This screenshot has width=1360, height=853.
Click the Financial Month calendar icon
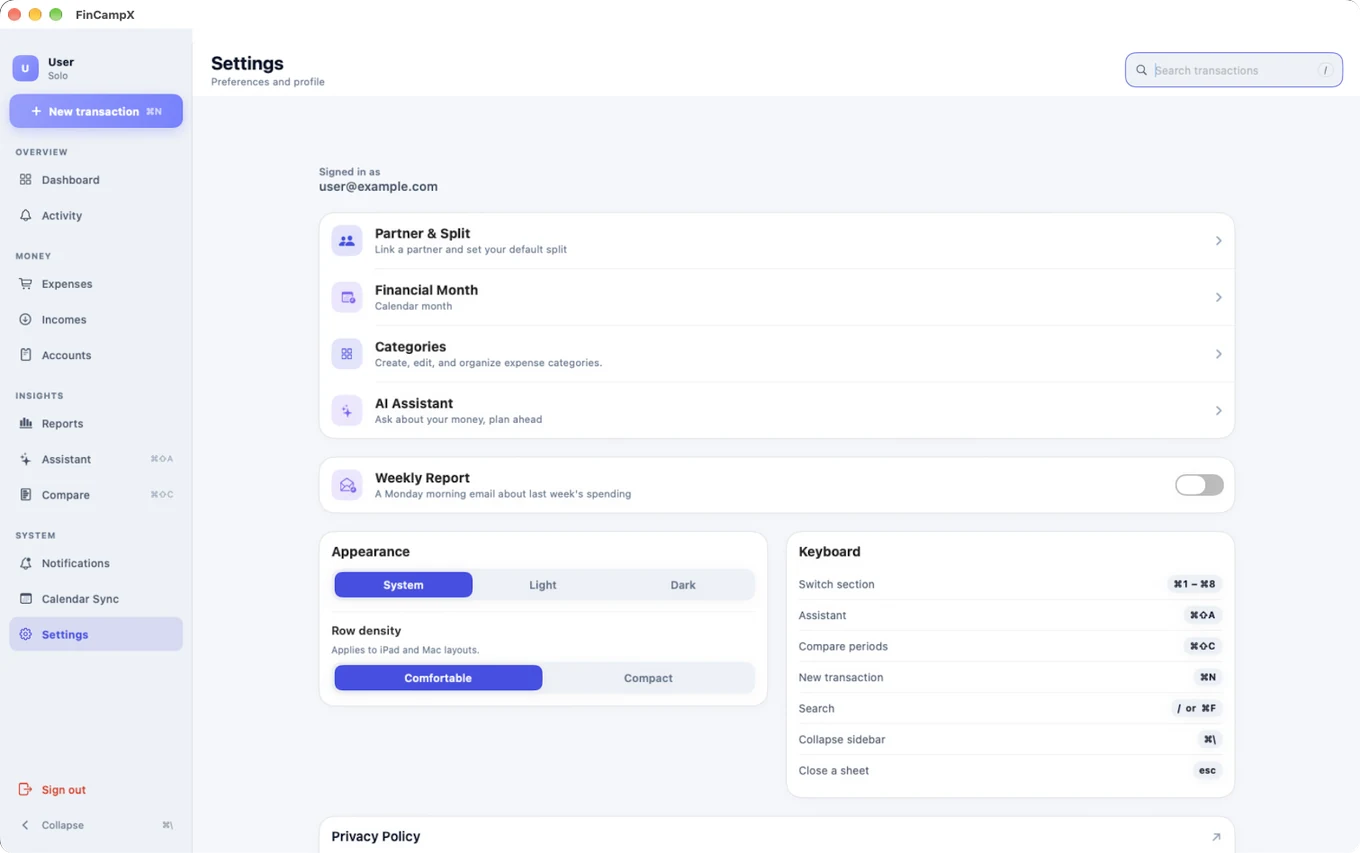(x=347, y=297)
